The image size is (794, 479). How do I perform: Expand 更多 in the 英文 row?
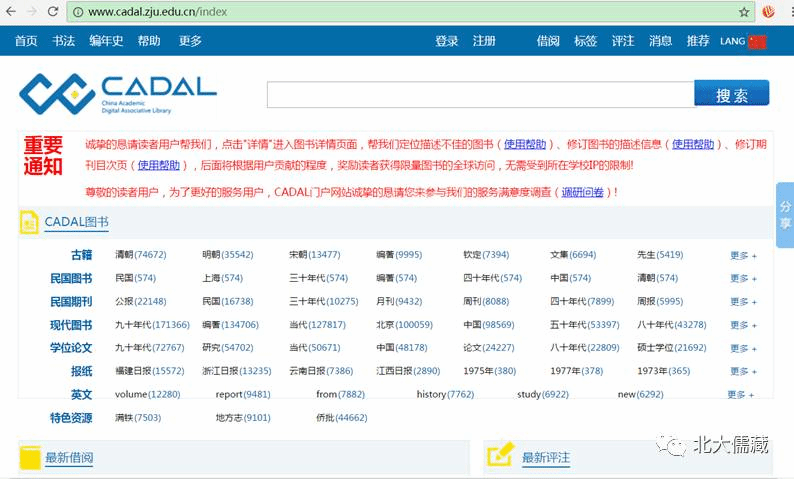click(741, 395)
